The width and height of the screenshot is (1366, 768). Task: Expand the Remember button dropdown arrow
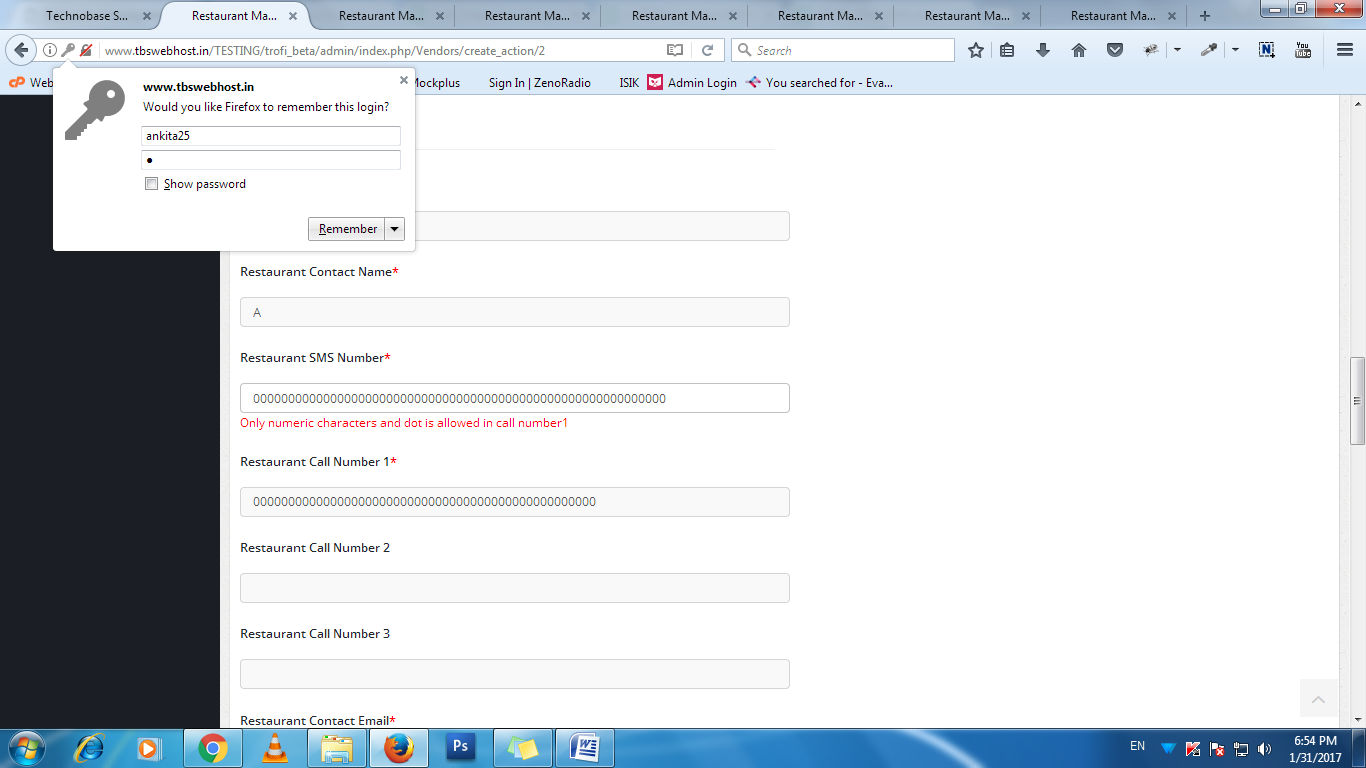click(395, 229)
